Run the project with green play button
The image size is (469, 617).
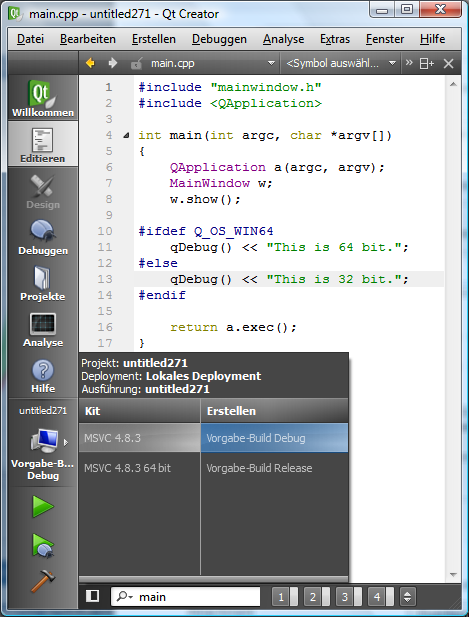[x=42, y=506]
